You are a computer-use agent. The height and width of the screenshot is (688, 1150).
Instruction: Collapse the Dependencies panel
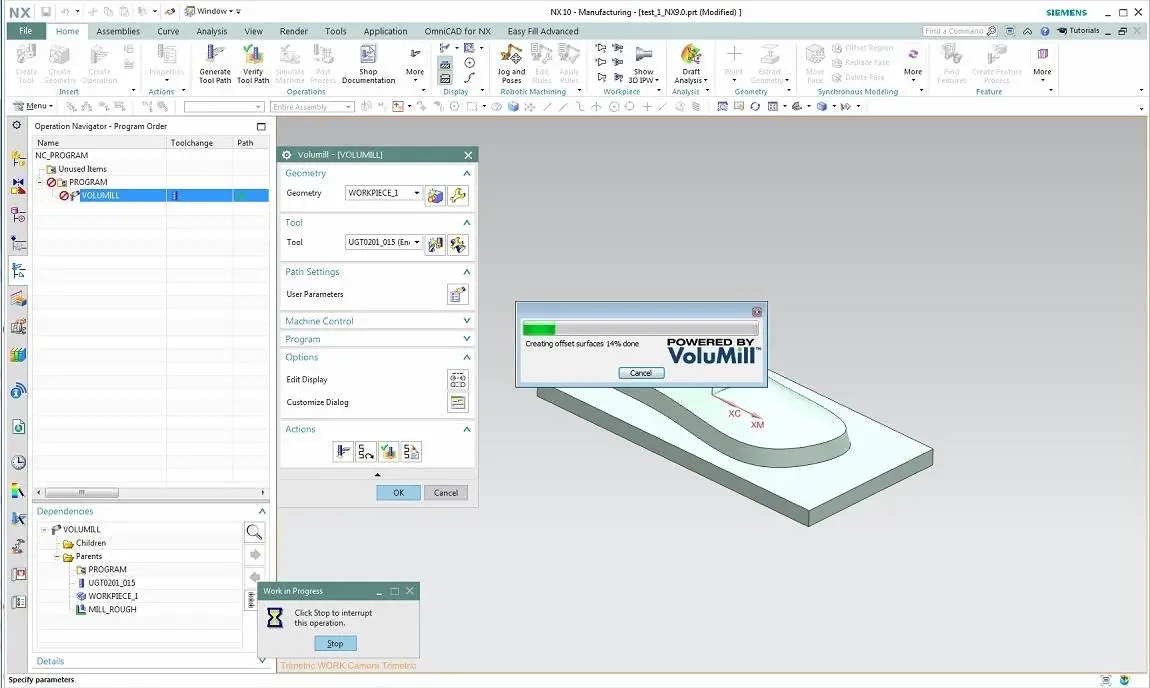pos(262,511)
